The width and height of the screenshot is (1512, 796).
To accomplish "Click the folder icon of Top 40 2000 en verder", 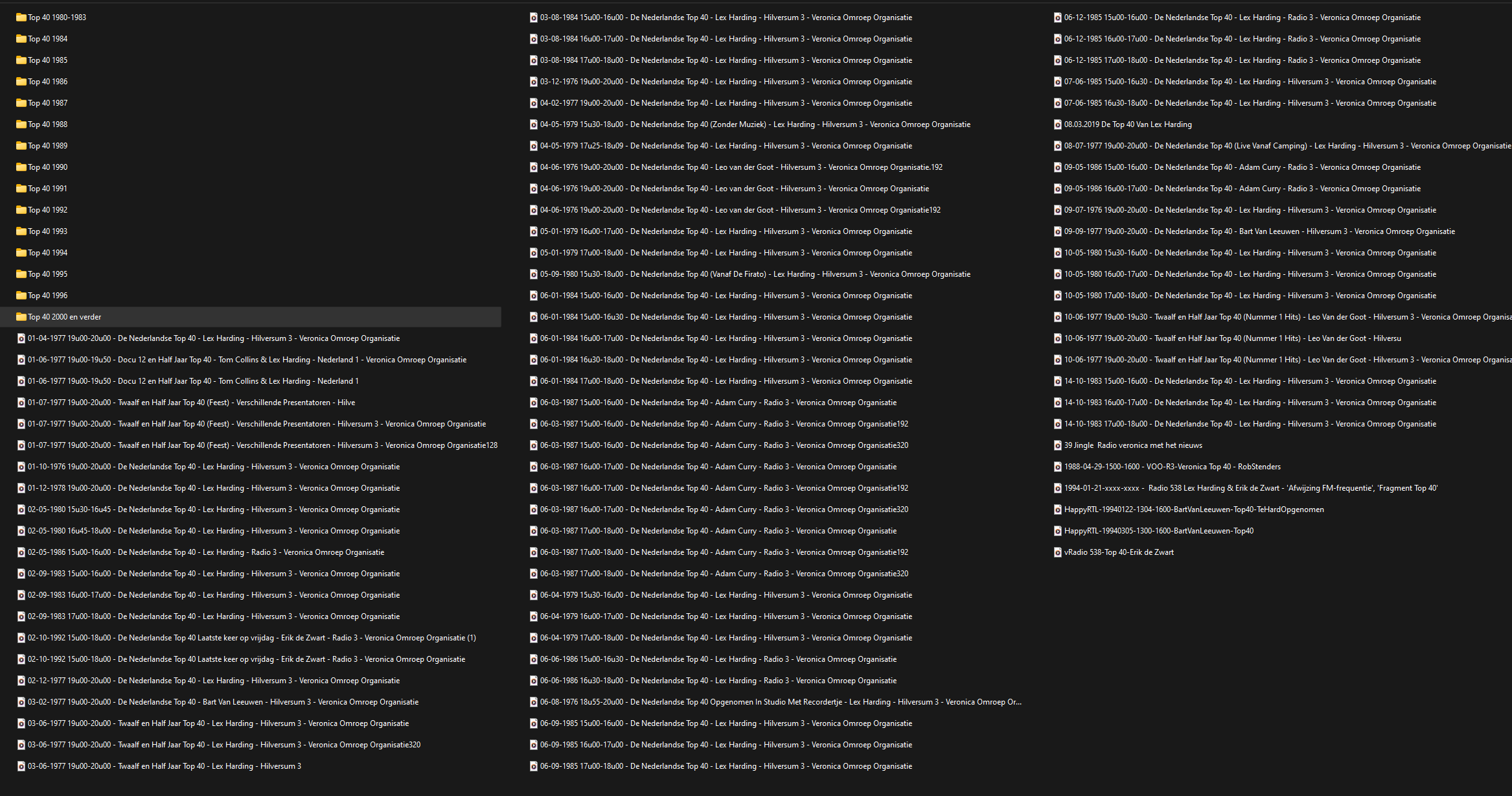I will pyautogui.click(x=21, y=317).
